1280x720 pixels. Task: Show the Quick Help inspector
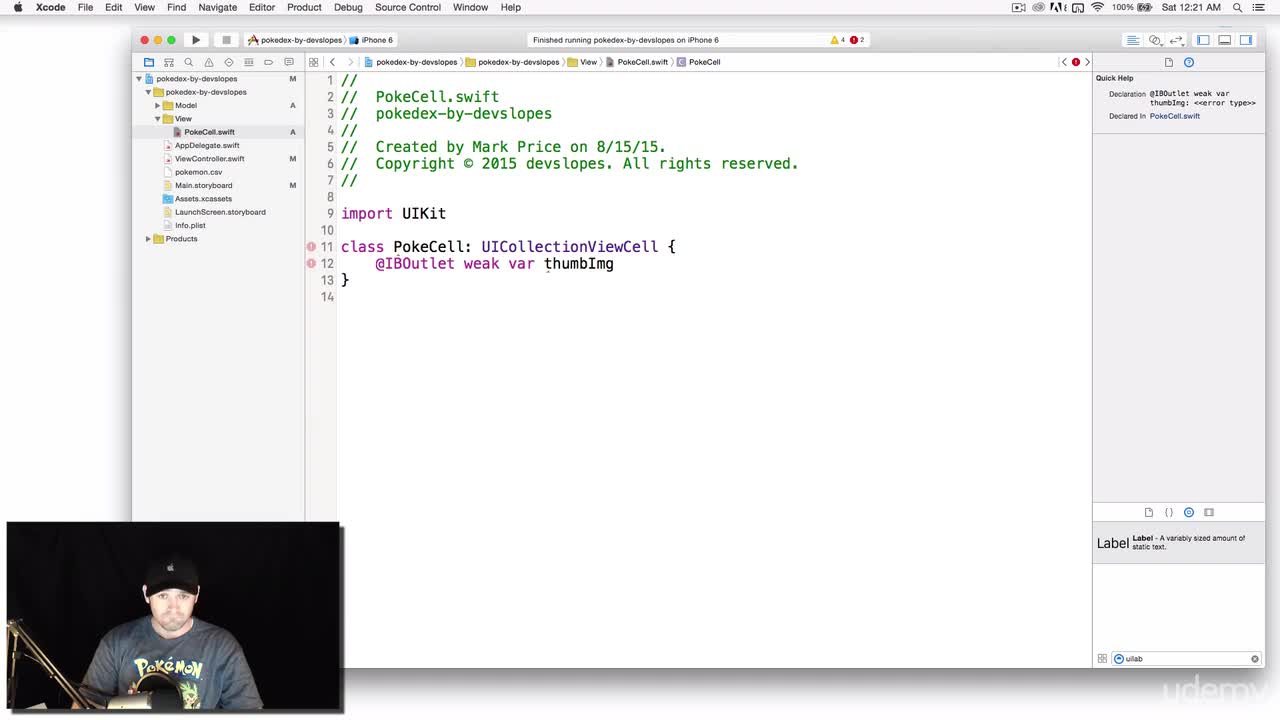tap(1189, 62)
